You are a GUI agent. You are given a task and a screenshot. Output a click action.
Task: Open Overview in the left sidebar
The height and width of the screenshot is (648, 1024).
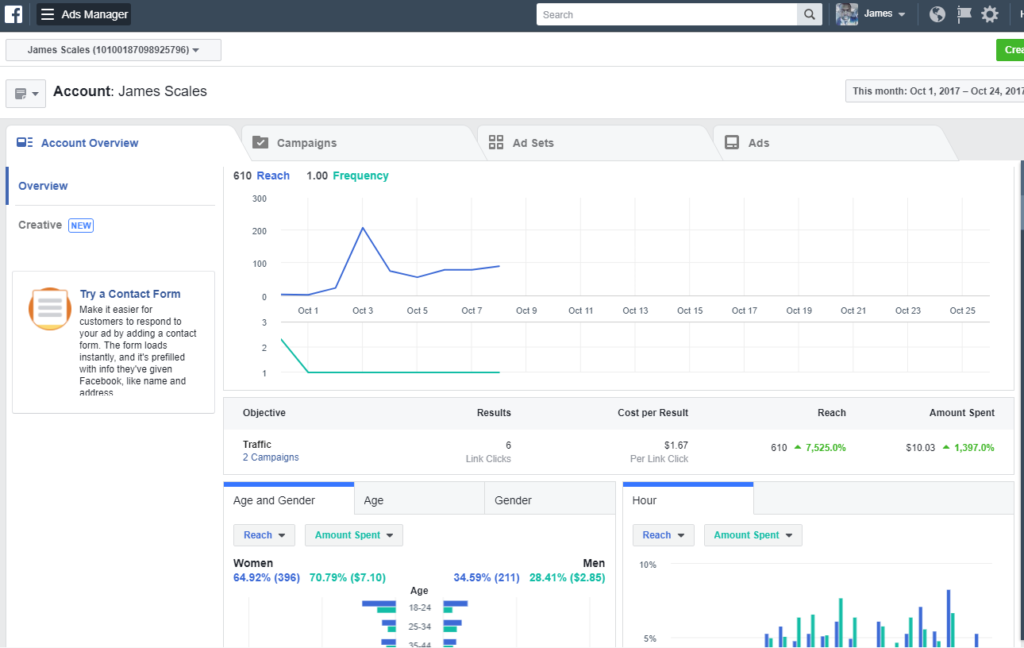pyautogui.click(x=42, y=186)
